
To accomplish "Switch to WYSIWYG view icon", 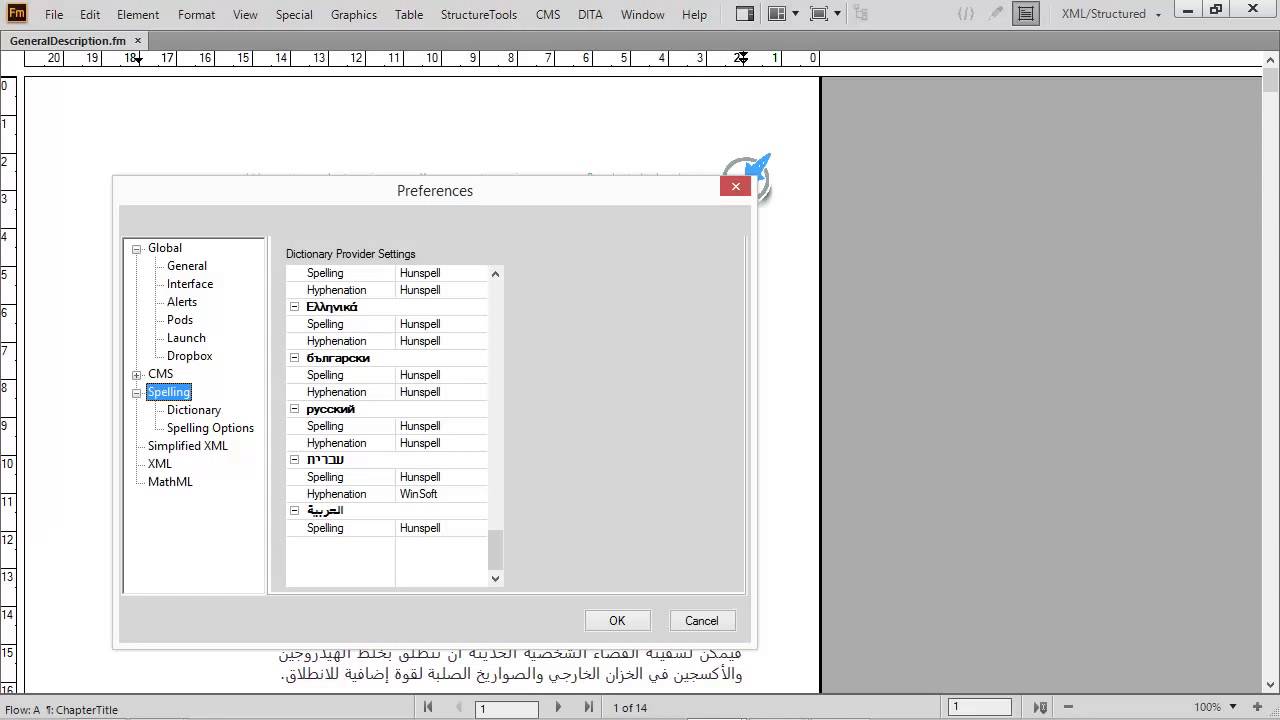I will [1025, 14].
